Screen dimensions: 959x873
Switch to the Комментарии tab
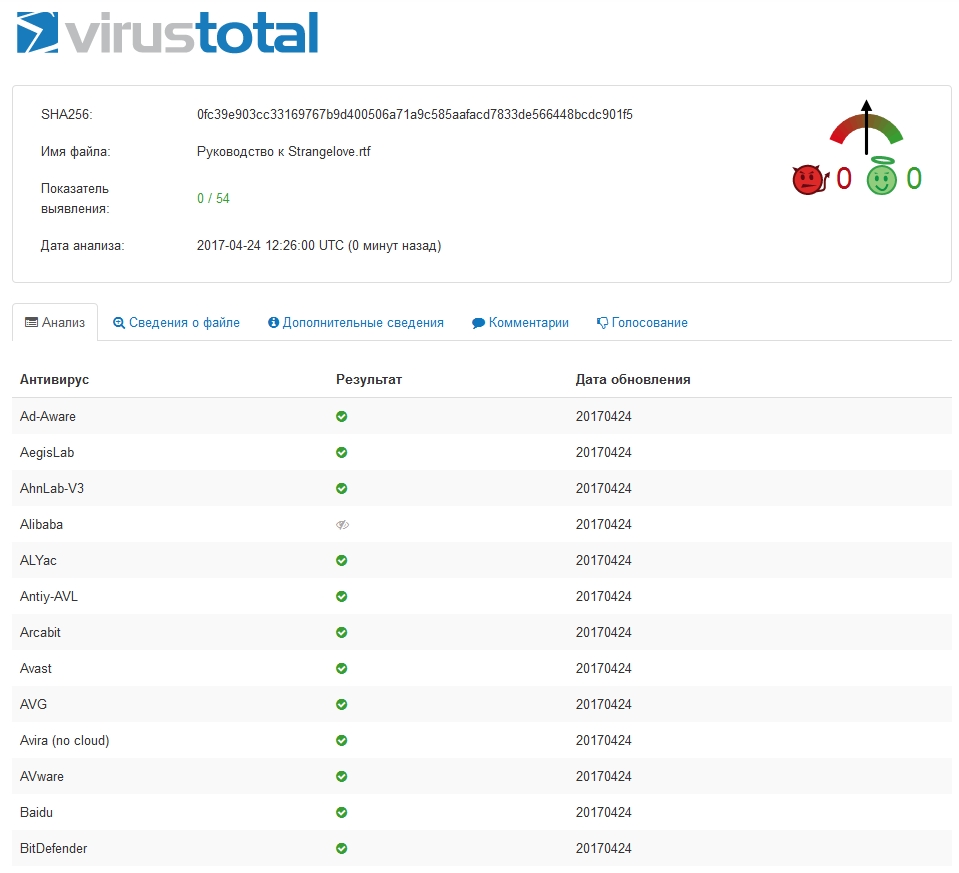(520, 322)
